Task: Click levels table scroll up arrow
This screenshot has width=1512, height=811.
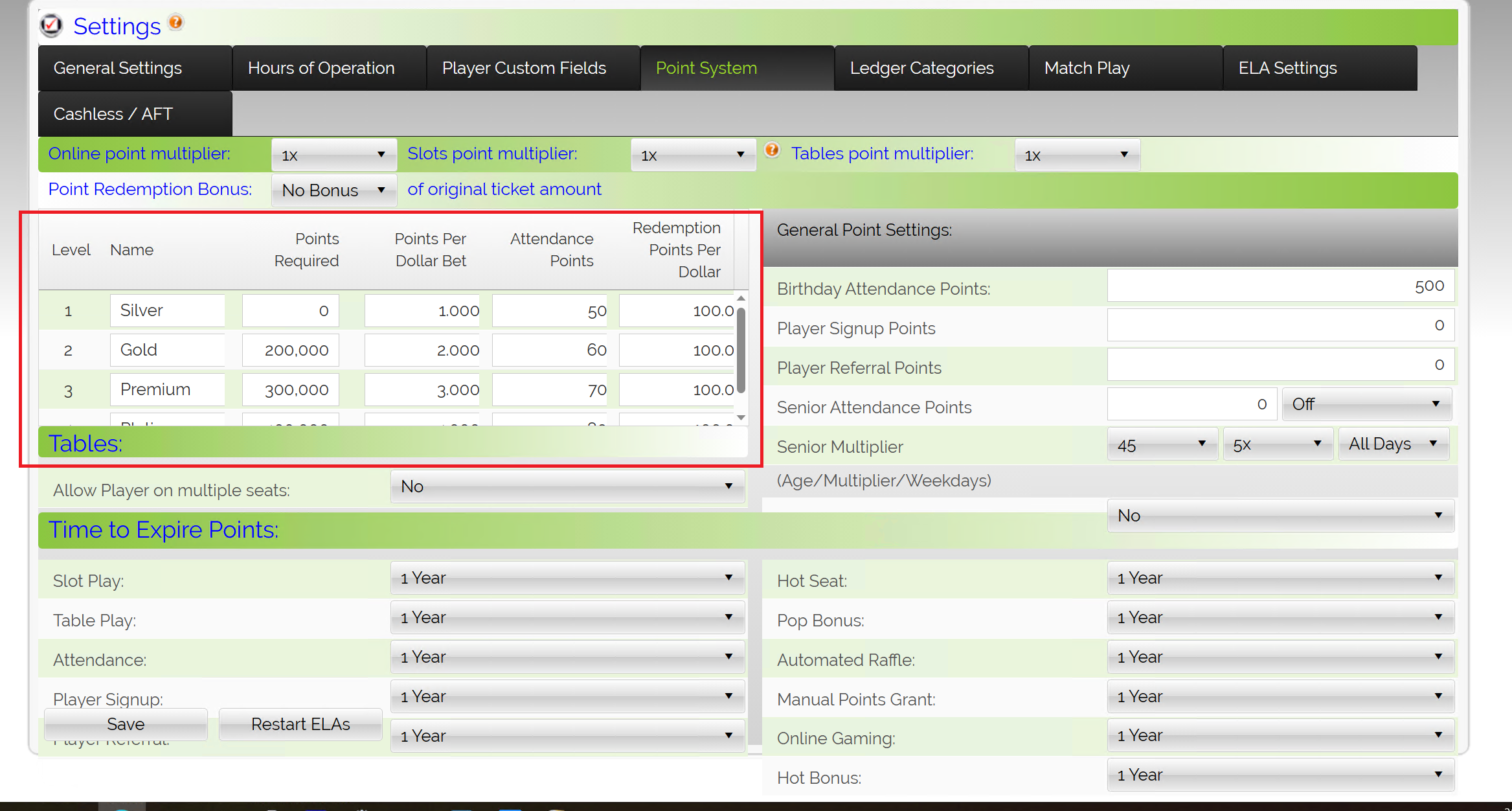Action: point(741,298)
